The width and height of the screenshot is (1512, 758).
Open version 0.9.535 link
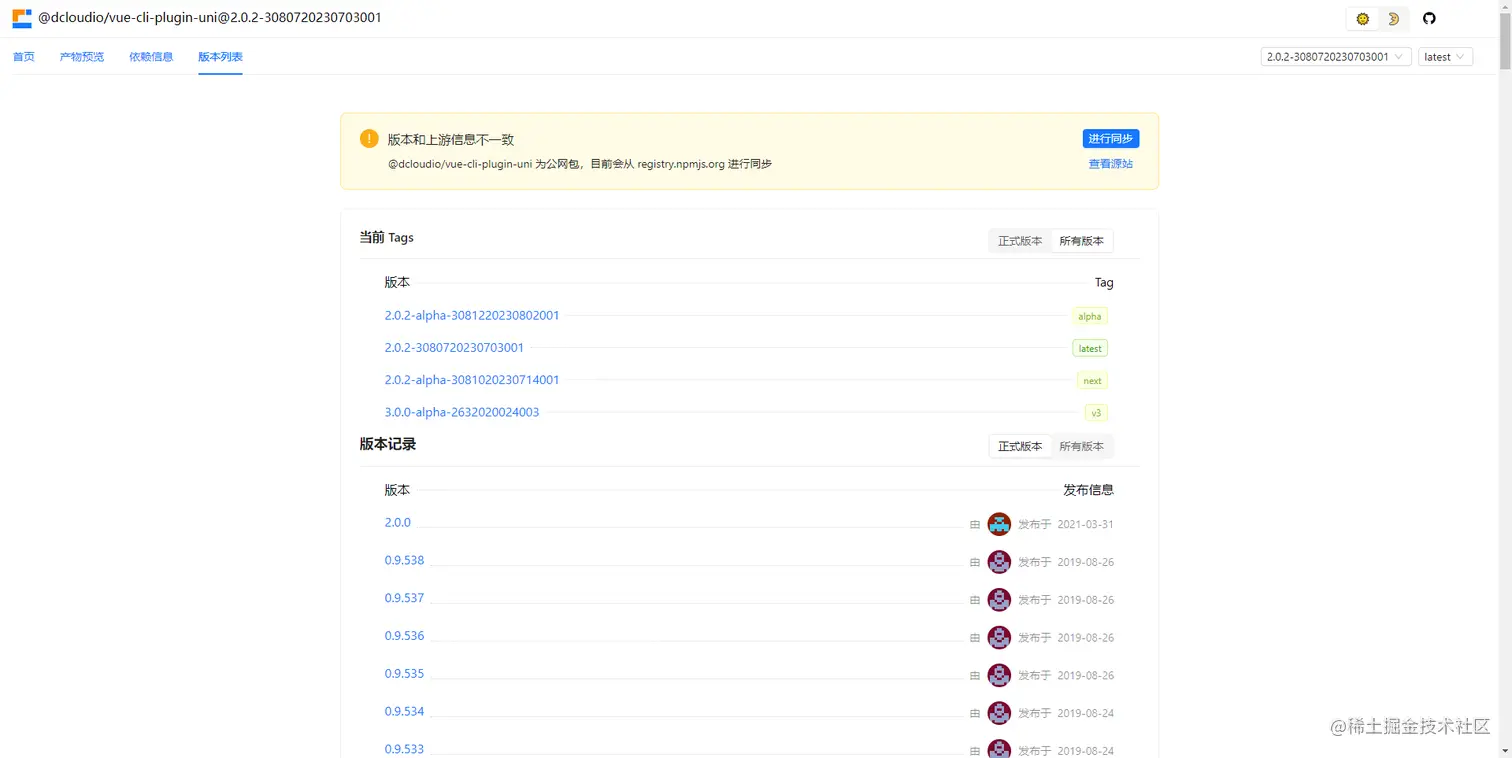404,674
